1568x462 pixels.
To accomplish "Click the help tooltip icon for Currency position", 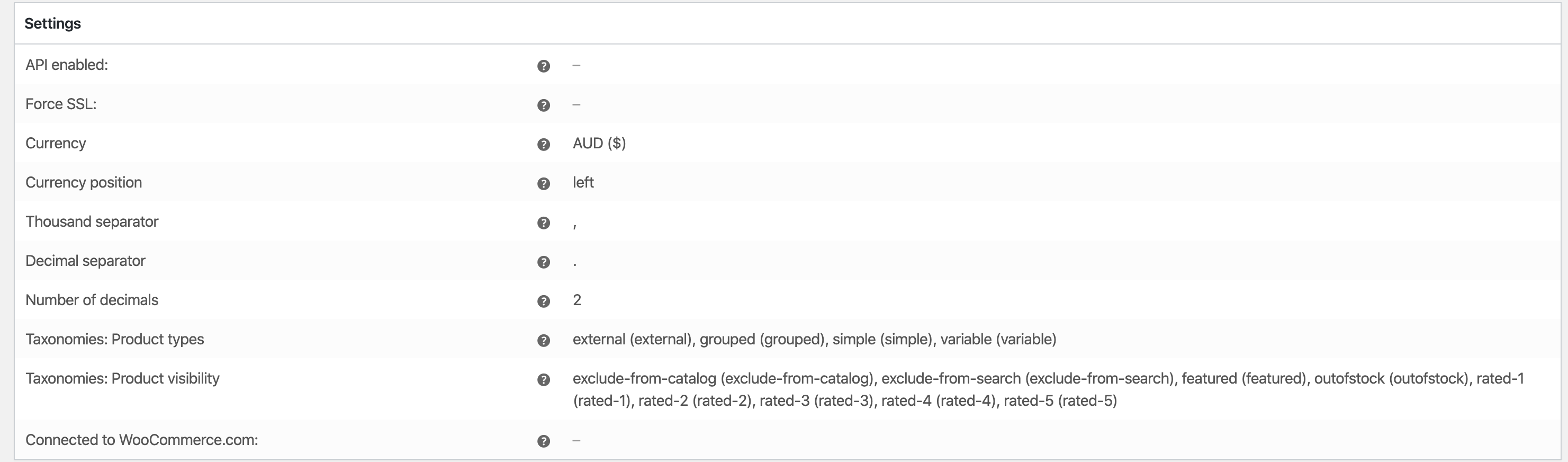I will (x=544, y=183).
